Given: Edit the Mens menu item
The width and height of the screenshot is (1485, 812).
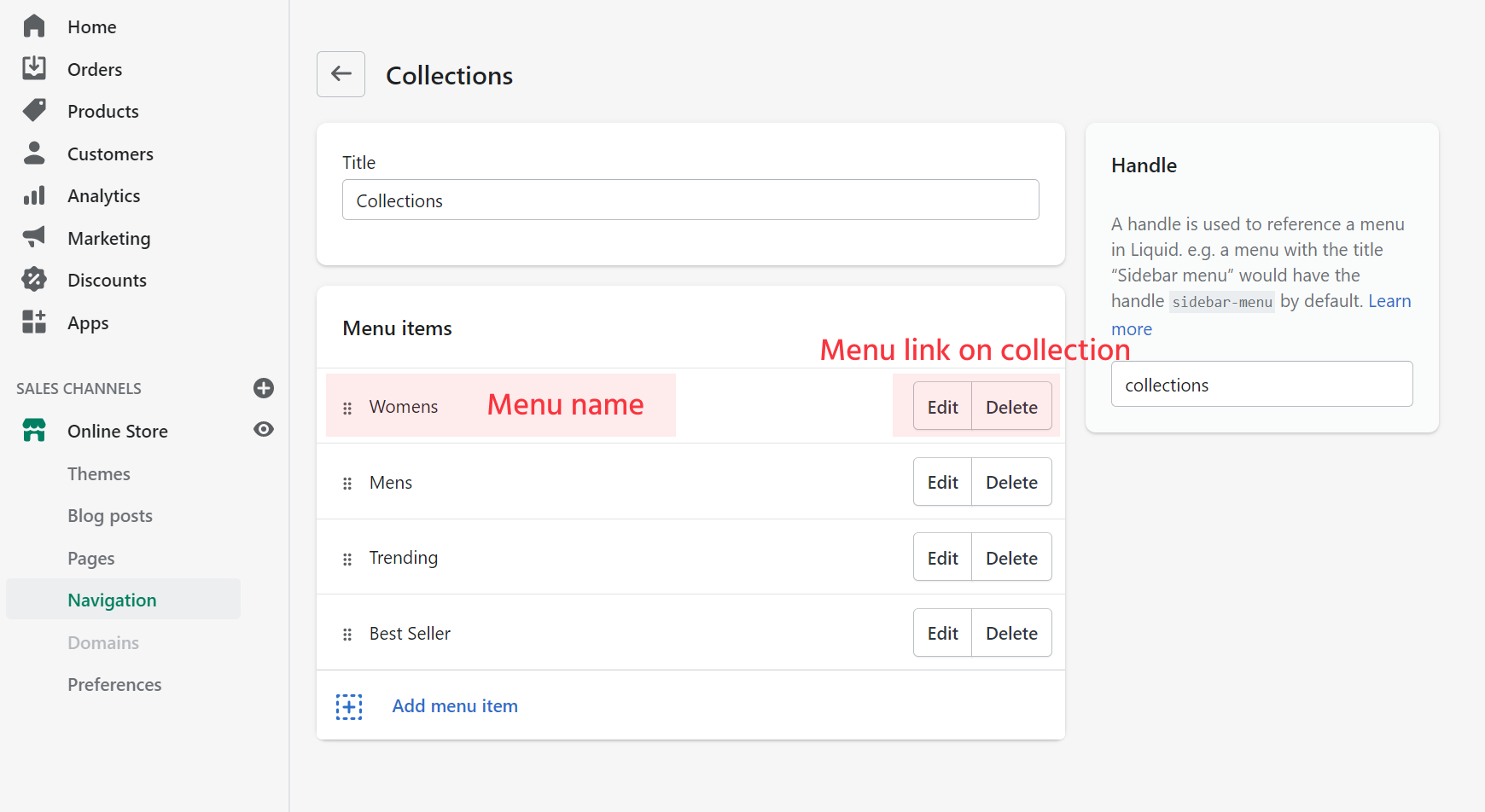Looking at the screenshot, I should click(942, 483).
